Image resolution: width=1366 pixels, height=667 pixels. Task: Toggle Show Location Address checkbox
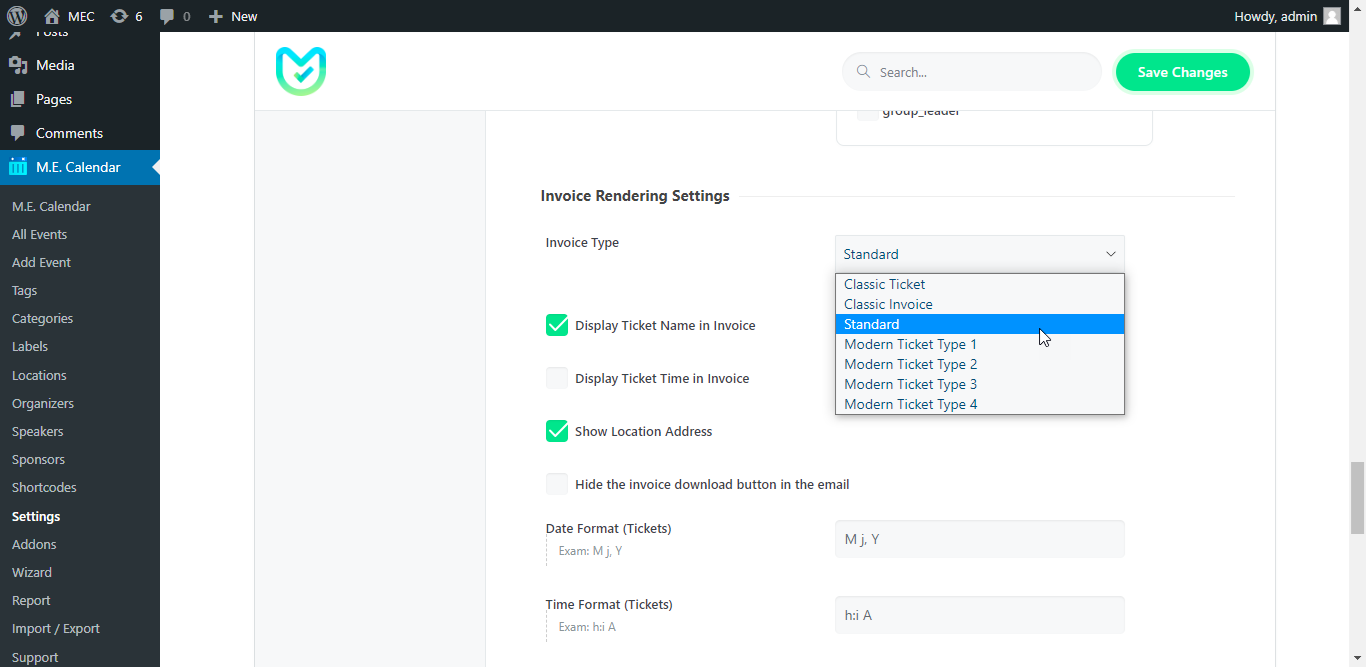point(557,431)
